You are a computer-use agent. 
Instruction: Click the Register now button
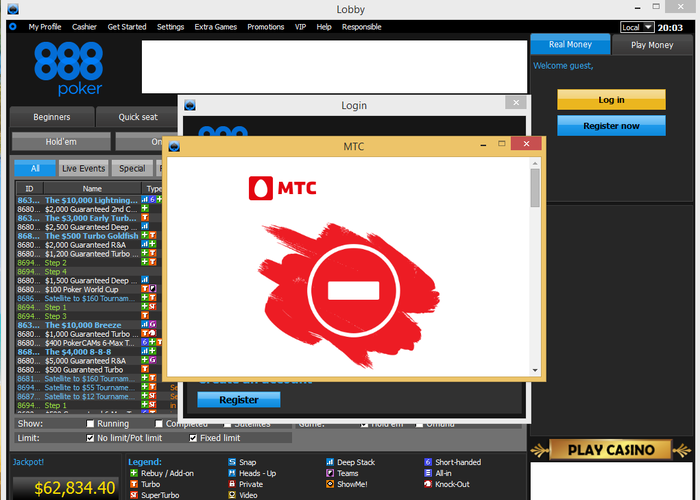tap(611, 125)
